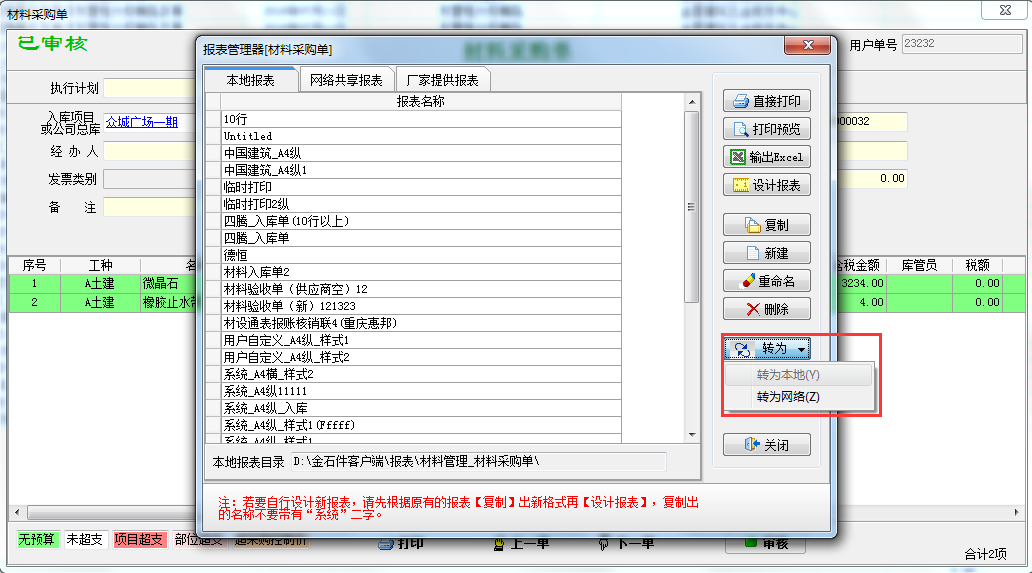Expand the 转为 dropdown button
The height and width of the screenshot is (573, 1032).
tap(766, 349)
